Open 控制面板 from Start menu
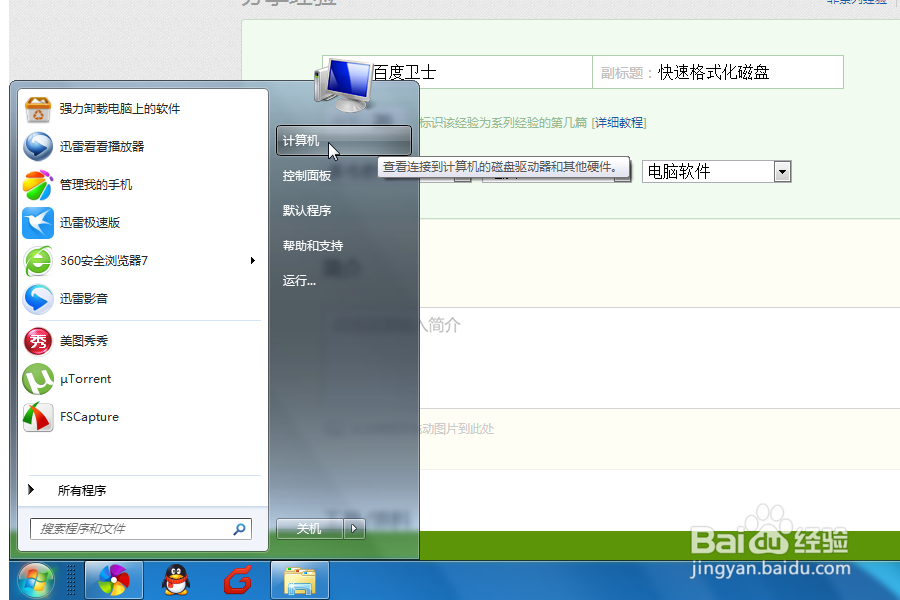900x600 pixels. click(307, 176)
